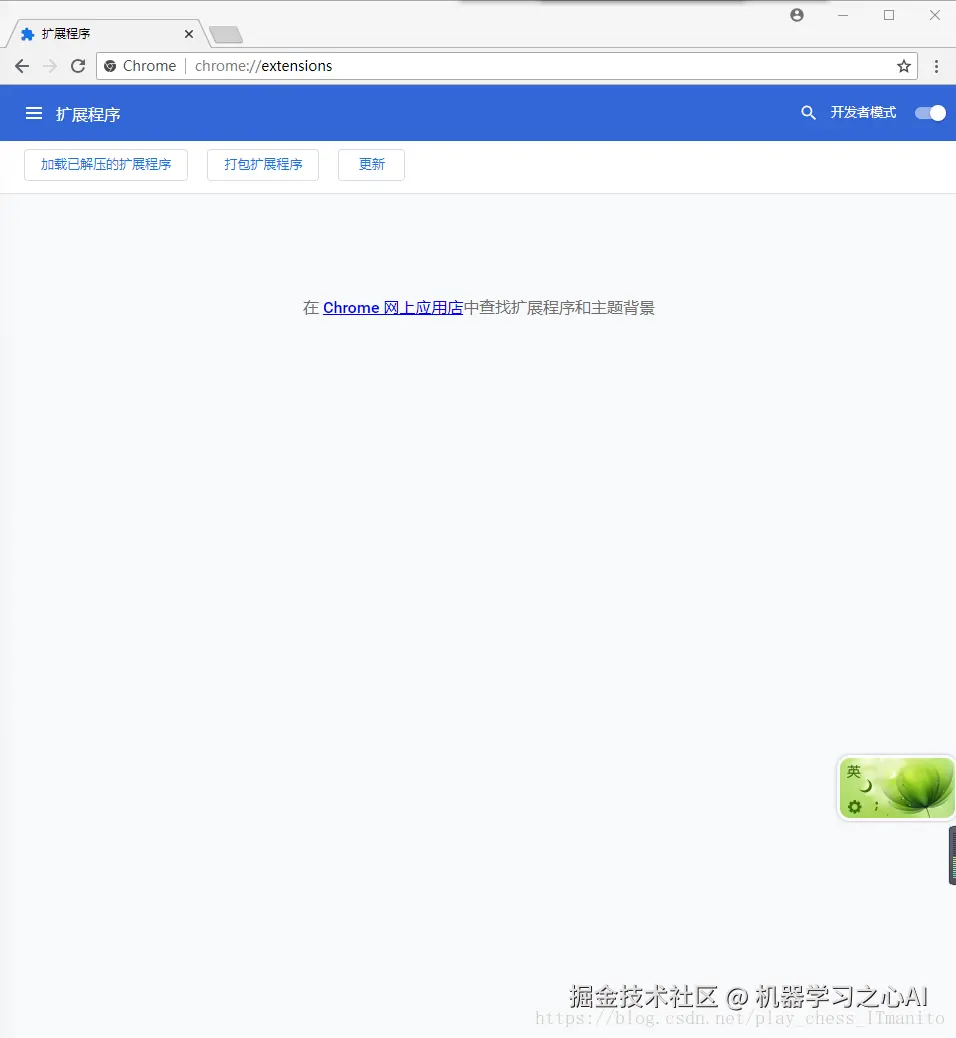
Task: Click the 打包扩展程序 button
Action: [263, 164]
